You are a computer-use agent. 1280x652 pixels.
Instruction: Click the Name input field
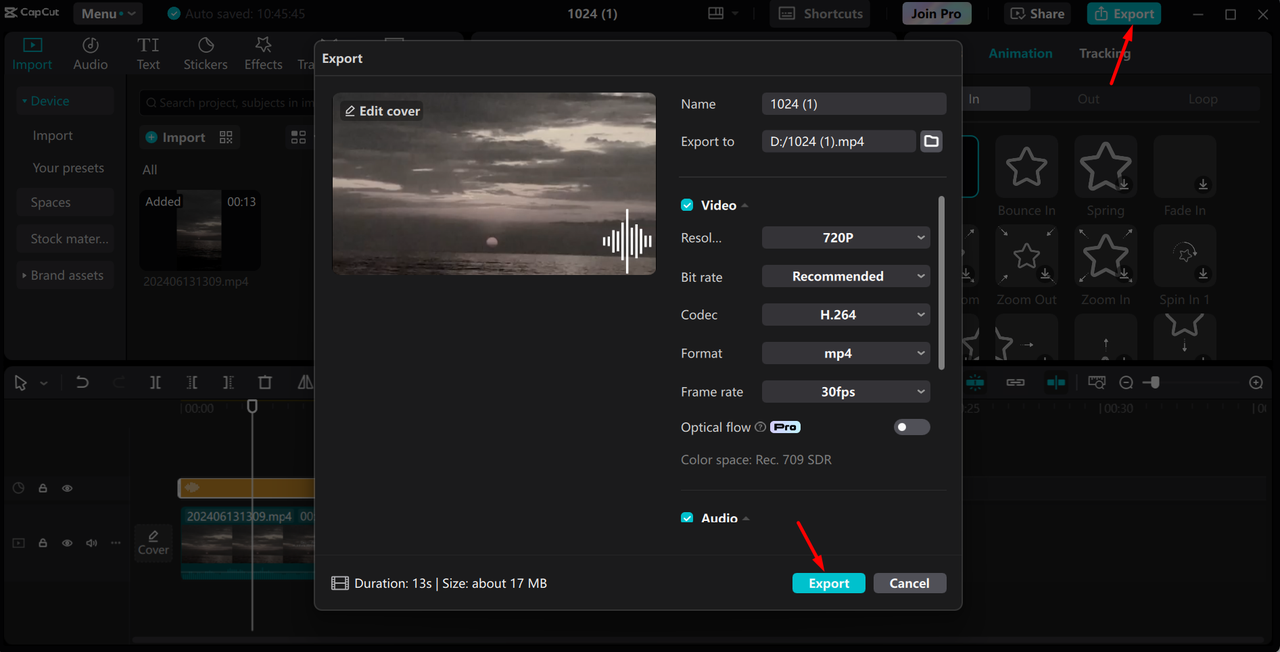pyautogui.click(x=854, y=104)
